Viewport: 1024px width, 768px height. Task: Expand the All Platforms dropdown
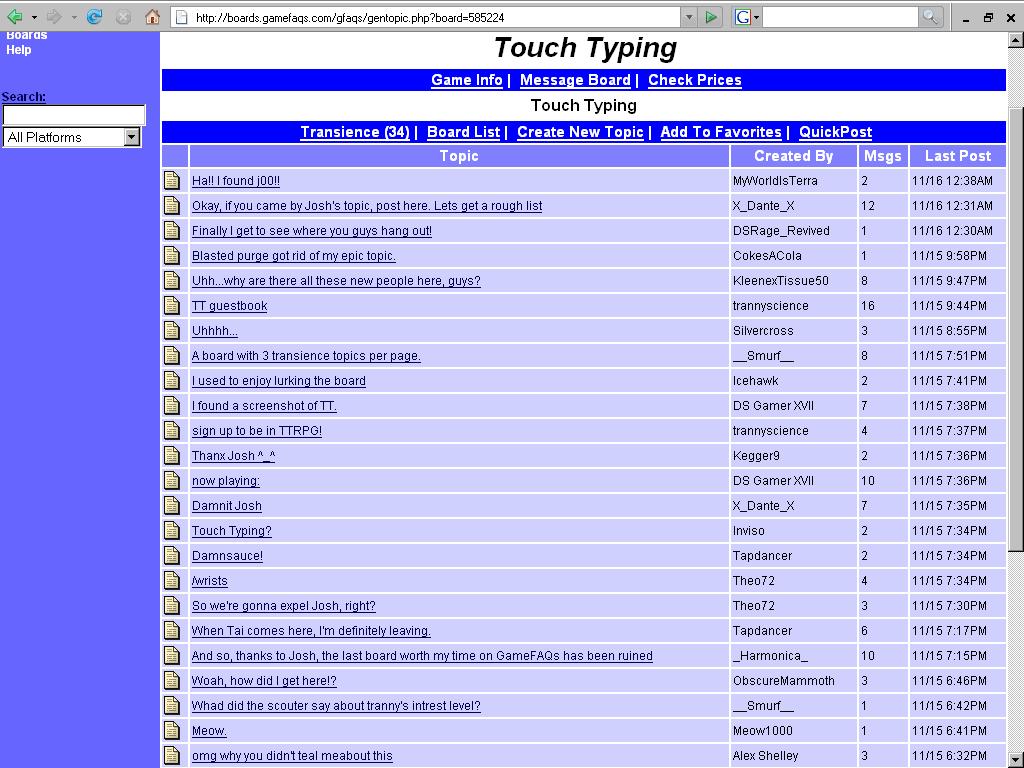(131, 137)
